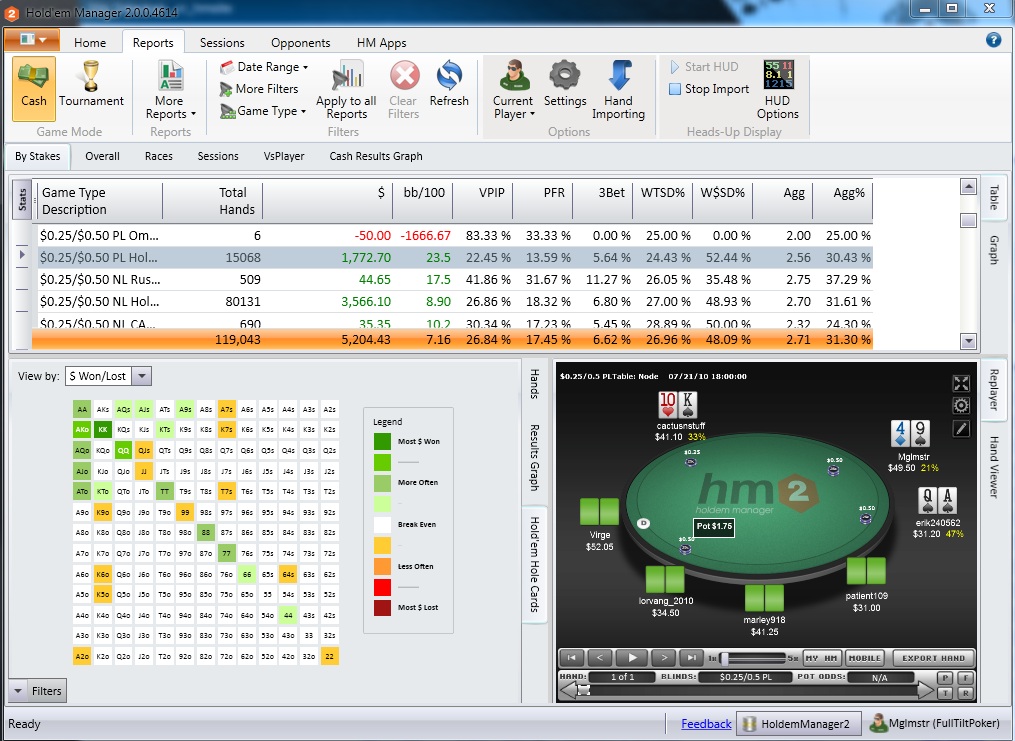Open the Date Range dropdown
This screenshot has width=1015, height=741.
click(264, 67)
